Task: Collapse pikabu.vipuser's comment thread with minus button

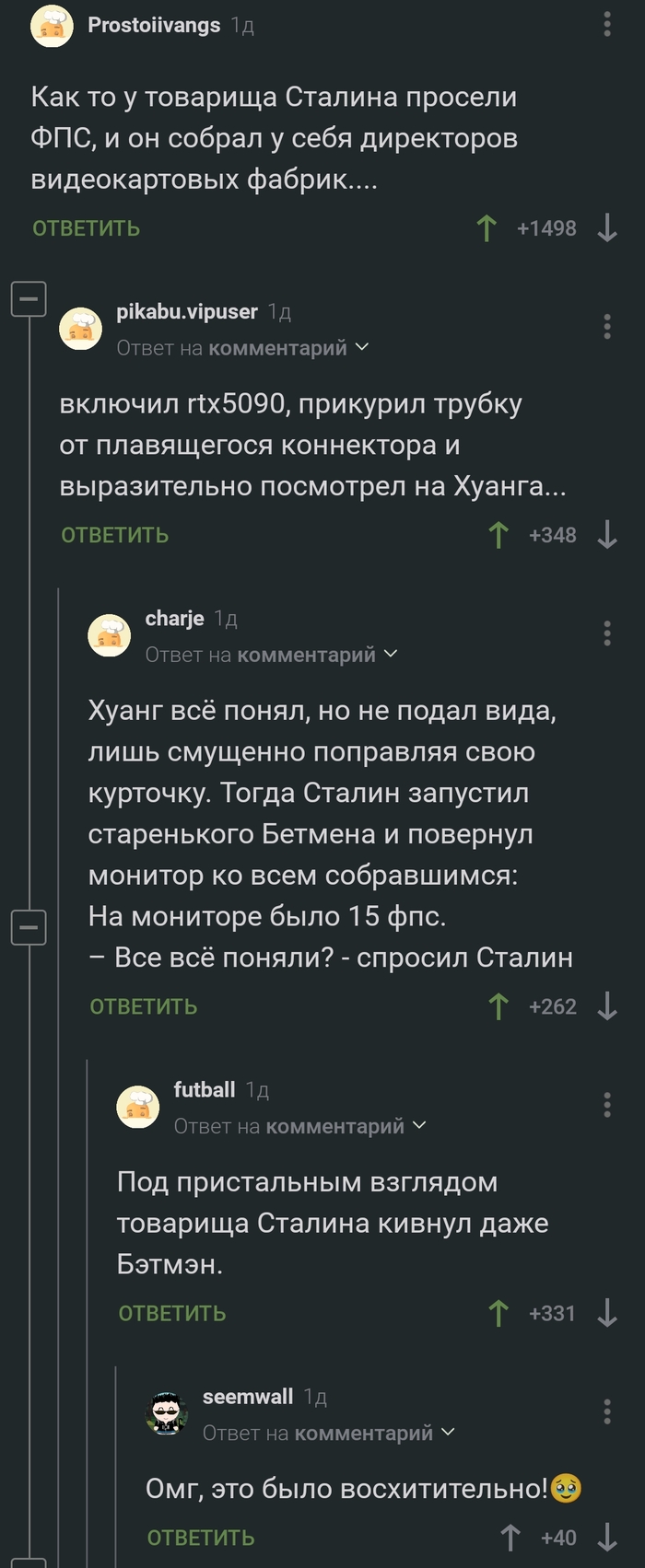Action: tap(28, 298)
